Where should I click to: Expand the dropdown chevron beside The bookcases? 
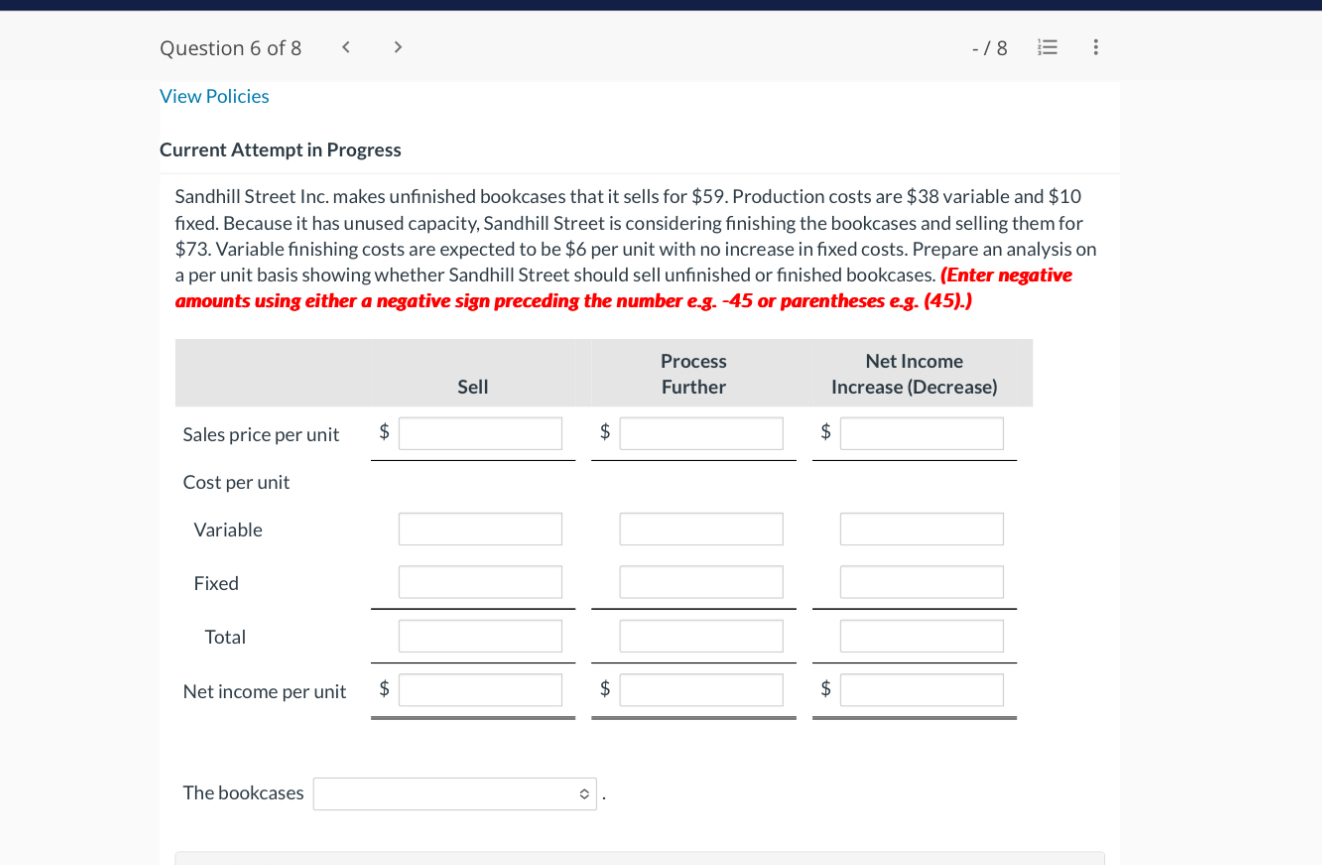click(585, 793)
